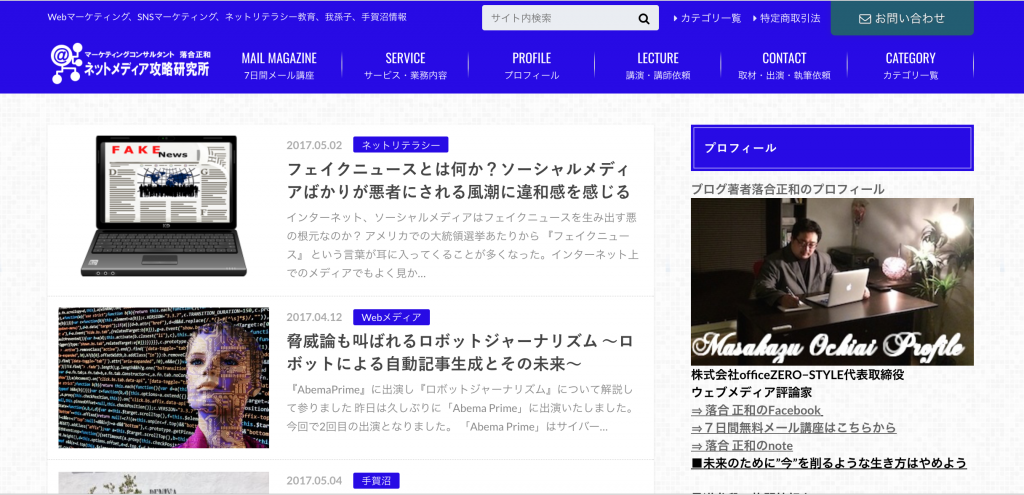This screenshot has width=1024, height=495.
Task: Click the top tagline Webマーケティング text
Action: (x=227, y=17)
